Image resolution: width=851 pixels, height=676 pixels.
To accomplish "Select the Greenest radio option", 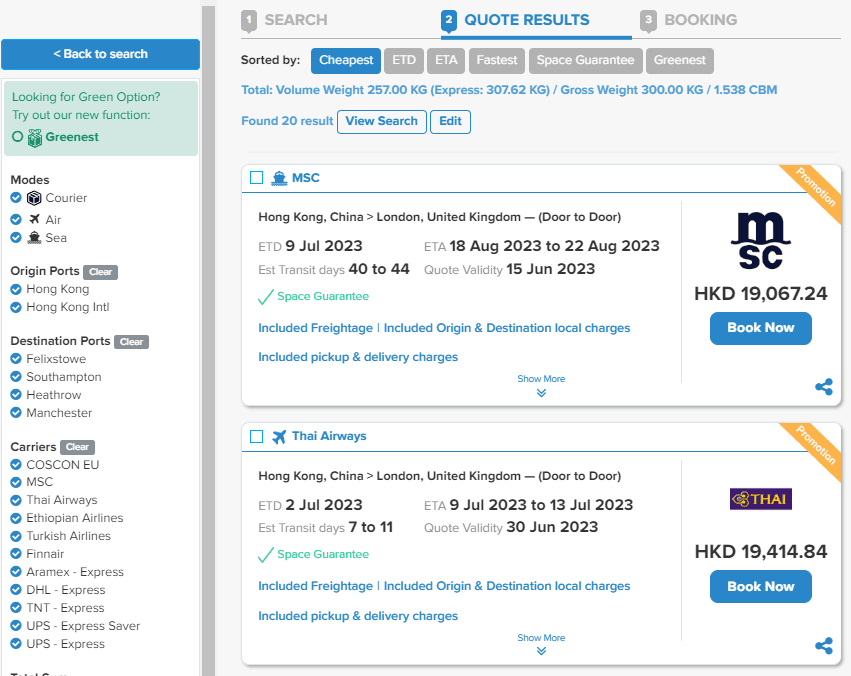I will coord(18,137).
